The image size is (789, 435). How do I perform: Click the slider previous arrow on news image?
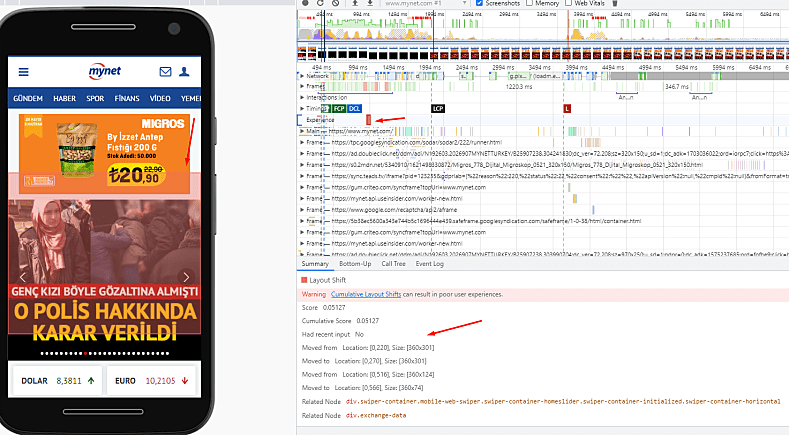[x=23, y=277]
